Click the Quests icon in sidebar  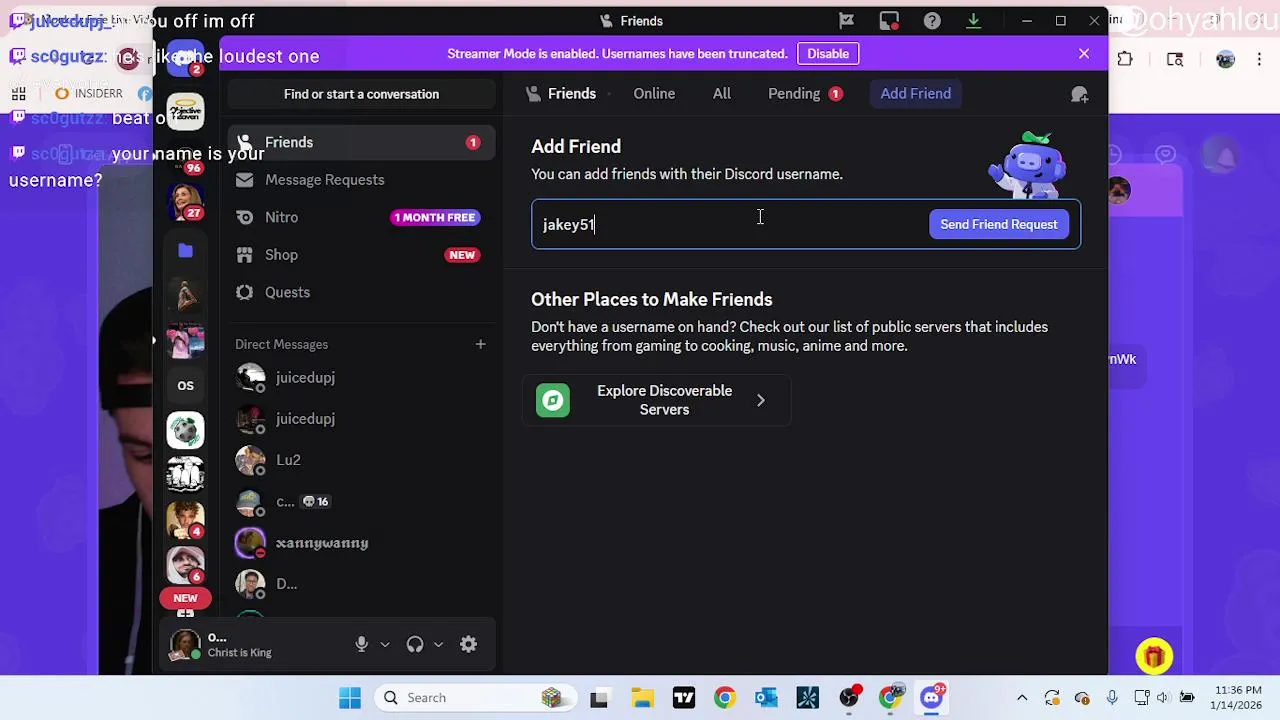click(x=244, y=292)
